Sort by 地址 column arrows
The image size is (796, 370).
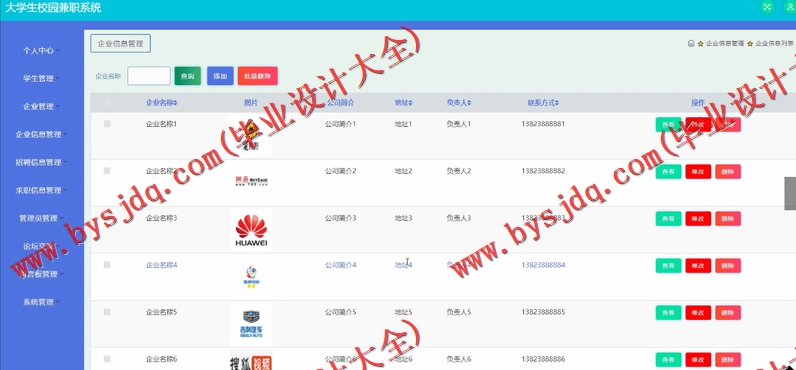click(410, 103)
